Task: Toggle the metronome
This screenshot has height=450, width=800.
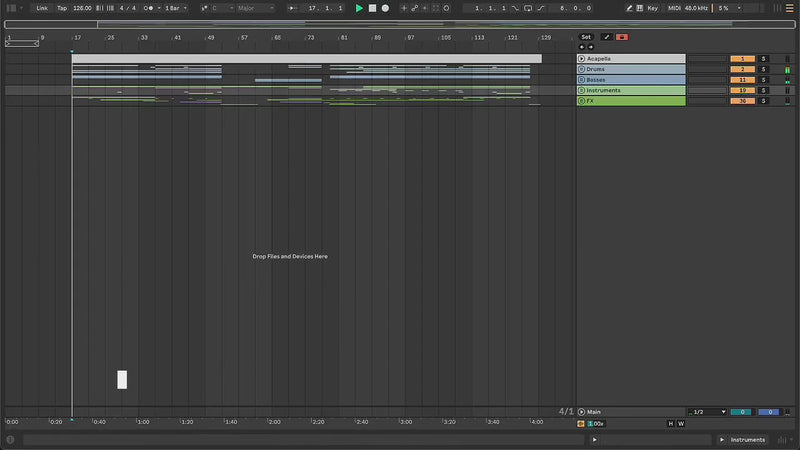Action: click(x=149, y=8)
